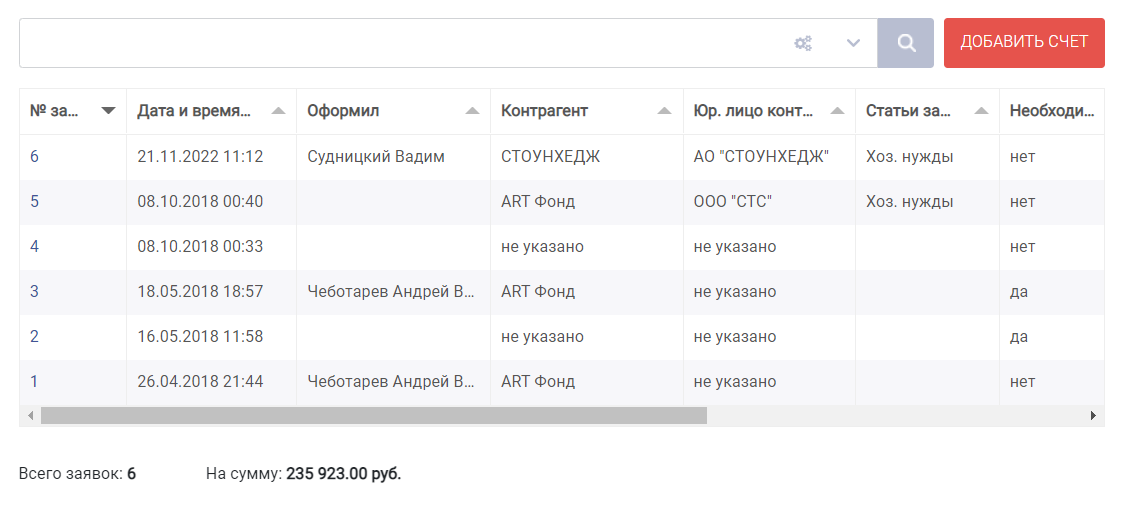The width and height of the screenshot is (1131, 506).
Task: Select the Необходимо column header
Action: (1052, 111)
